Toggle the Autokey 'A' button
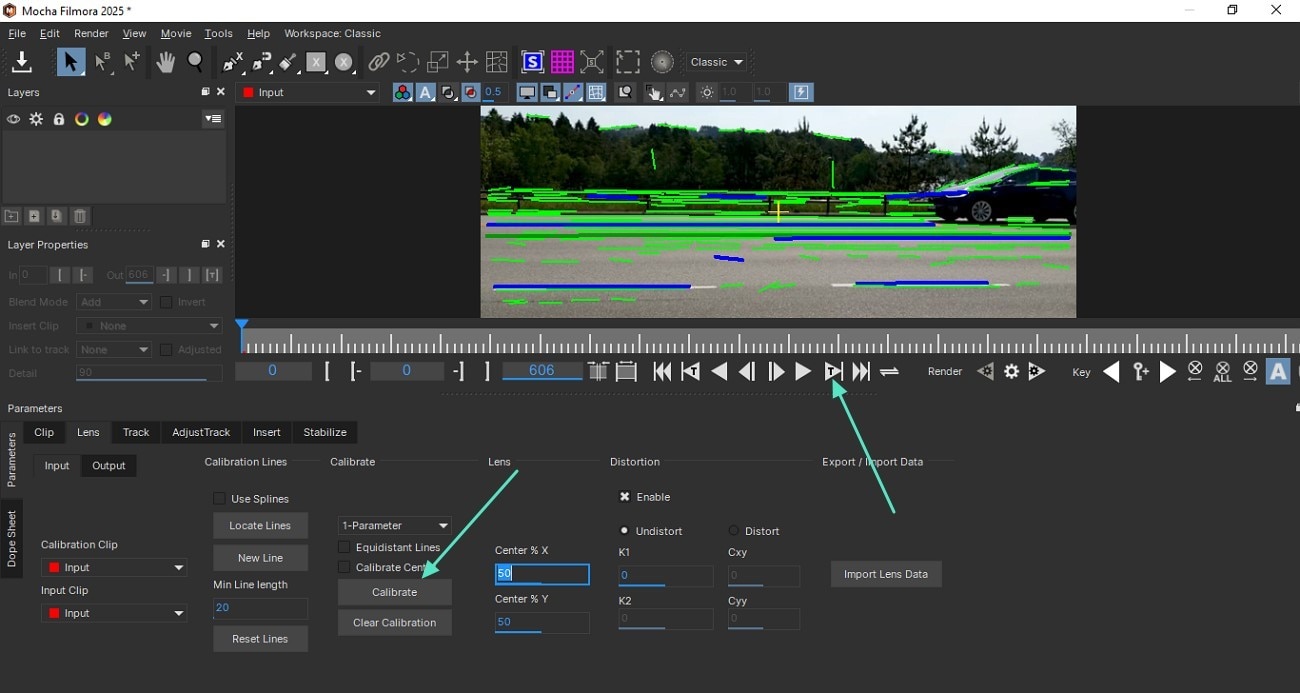The image size is (1300, 693). point(1277,372)
